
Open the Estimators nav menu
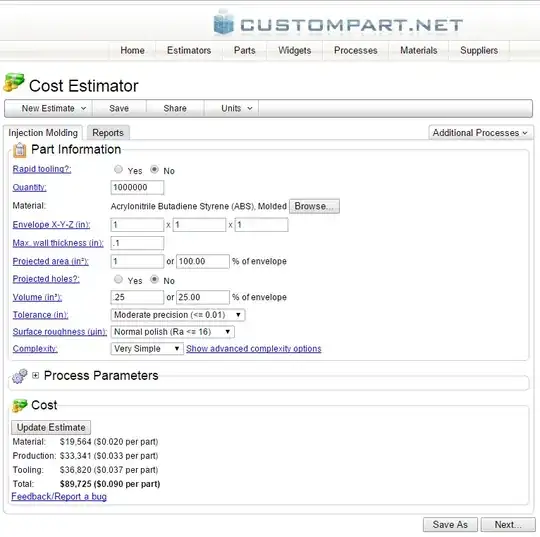pos(189,50)
